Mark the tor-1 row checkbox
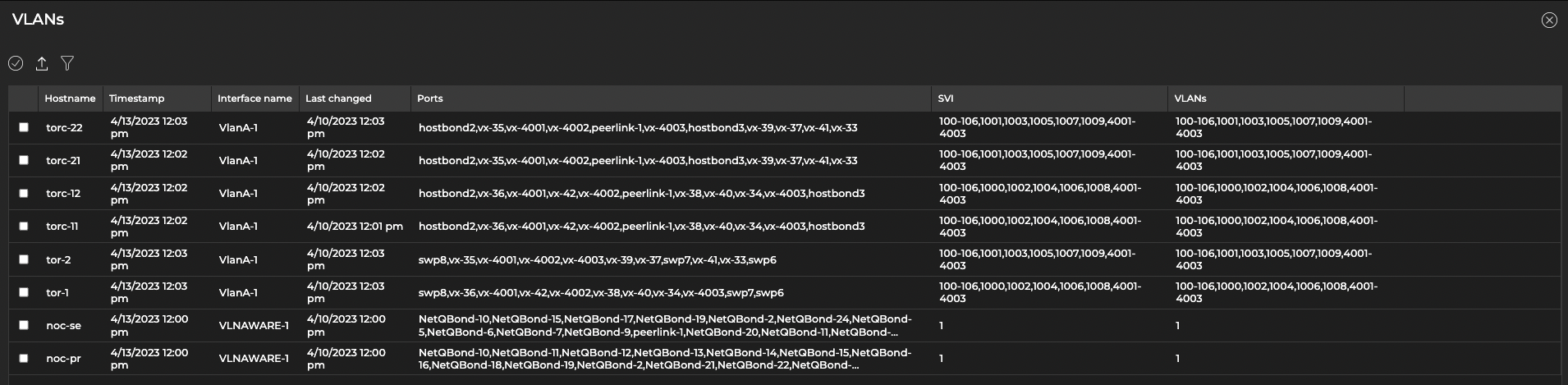The height and width of the screenshot is (385, 1568). coord(24,292)
